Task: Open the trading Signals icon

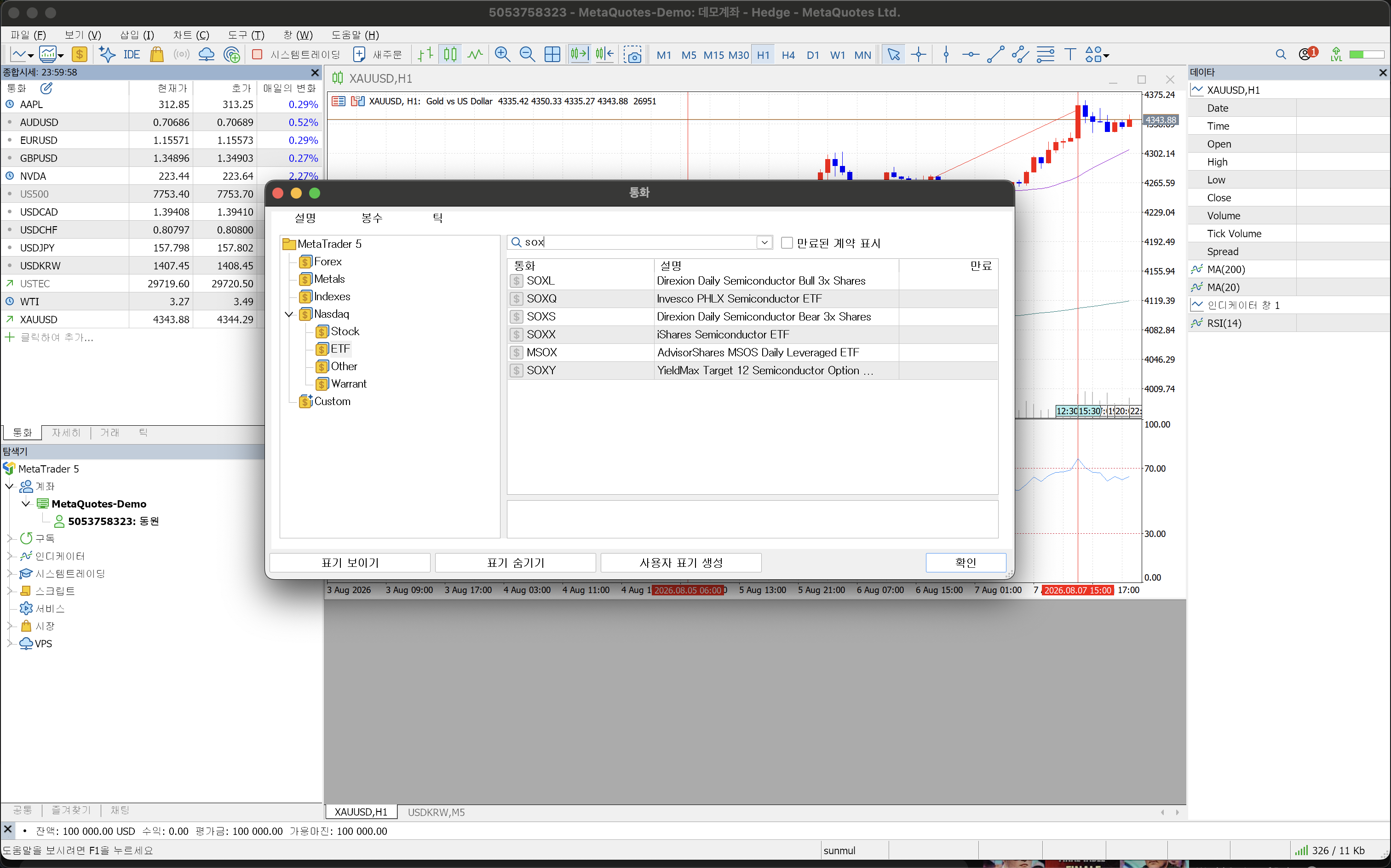Action: tap(182, 55)
